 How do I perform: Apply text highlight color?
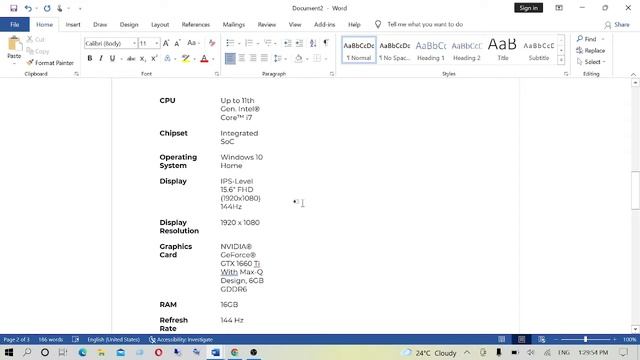click(x=186, y=59)
